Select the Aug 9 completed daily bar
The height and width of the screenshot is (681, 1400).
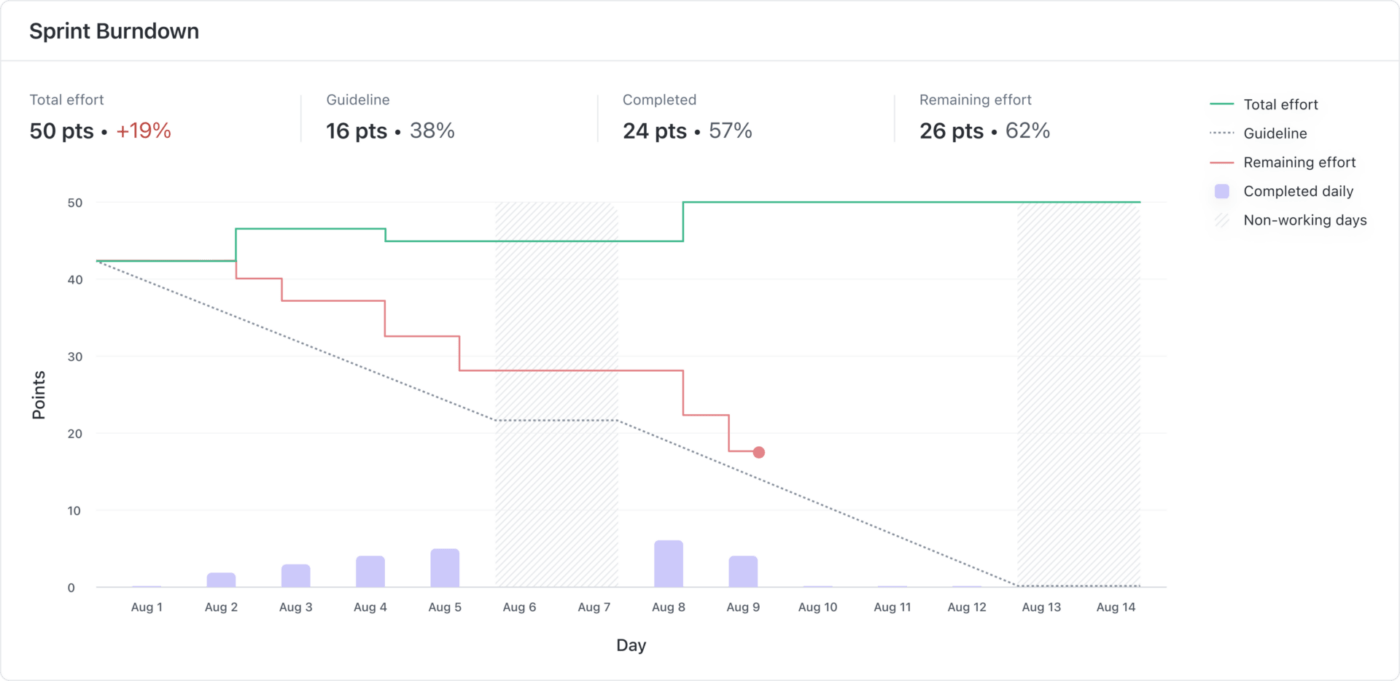pos(743,572)
